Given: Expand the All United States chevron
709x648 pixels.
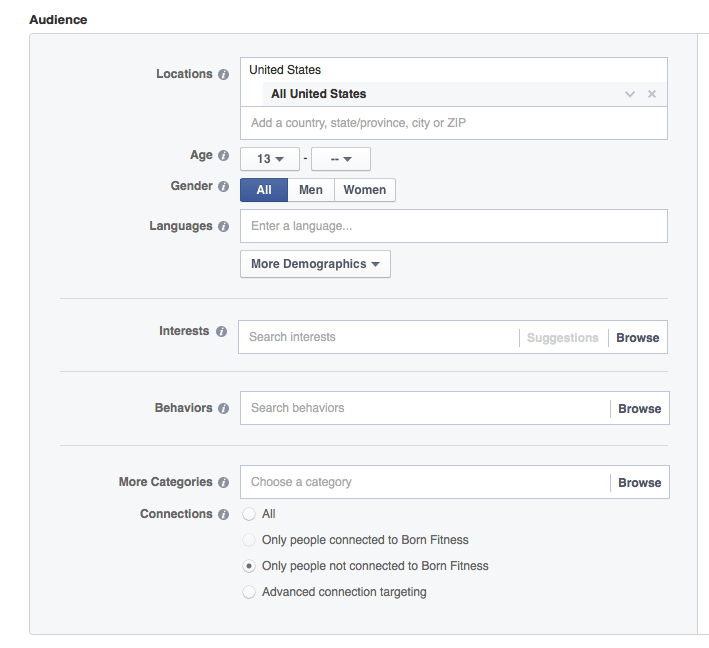Looking at the screenshot, I should click(629, 94).
